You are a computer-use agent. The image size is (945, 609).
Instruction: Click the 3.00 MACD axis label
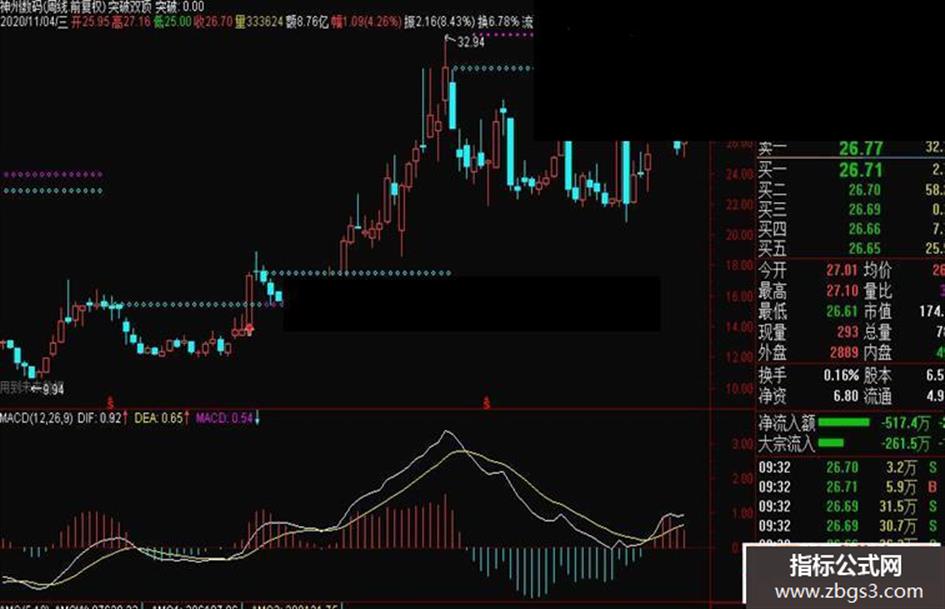pyautogui.click(x=743, y=444)
